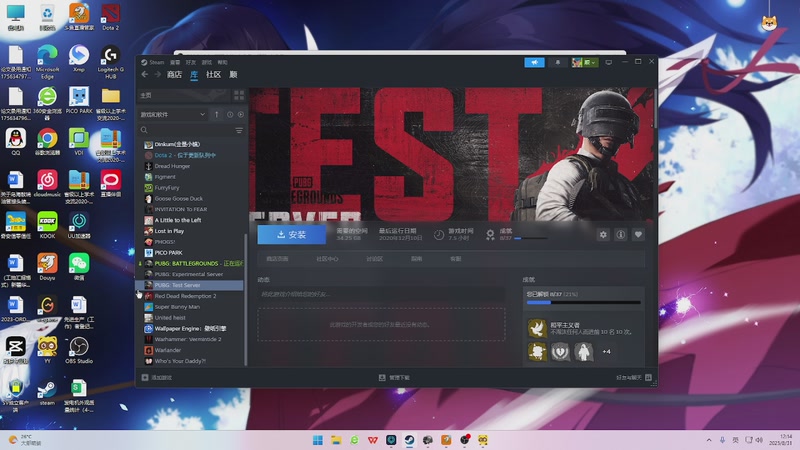
Task: Select Wallpaper Engine entry
Action: coord(192,329)
